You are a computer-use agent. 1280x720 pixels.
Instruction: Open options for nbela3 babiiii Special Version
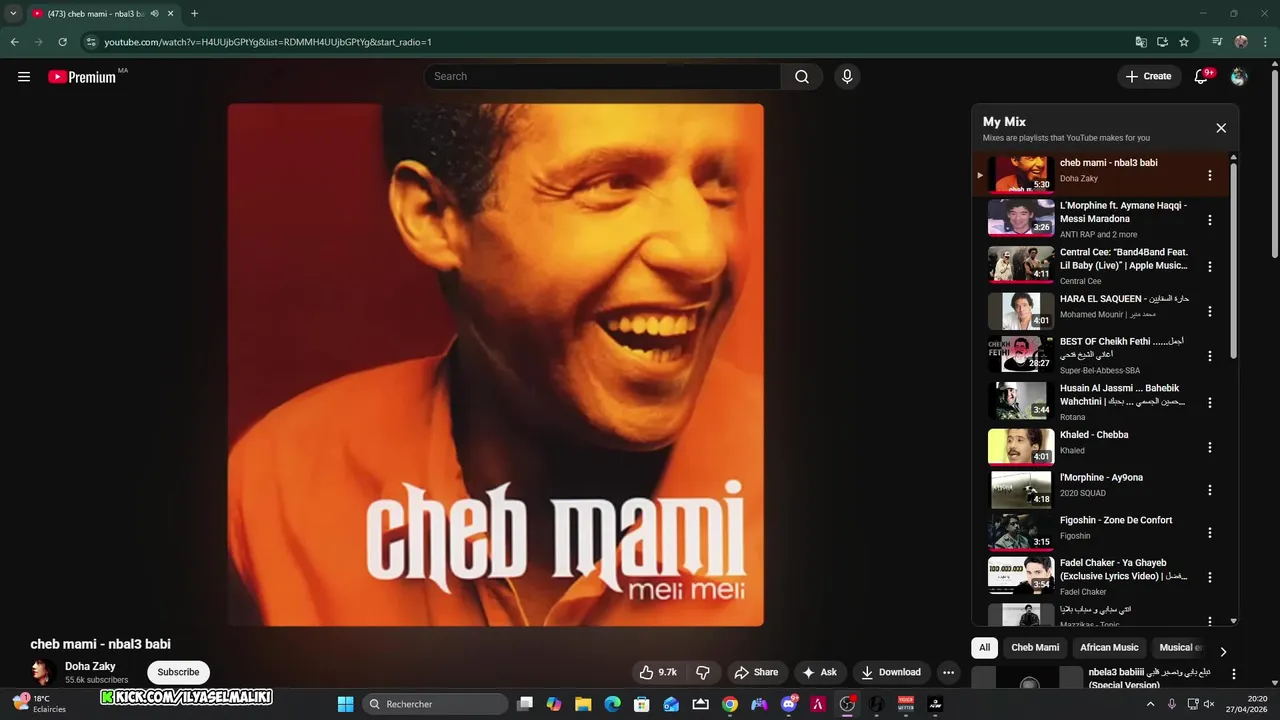tap(1234, 675)
